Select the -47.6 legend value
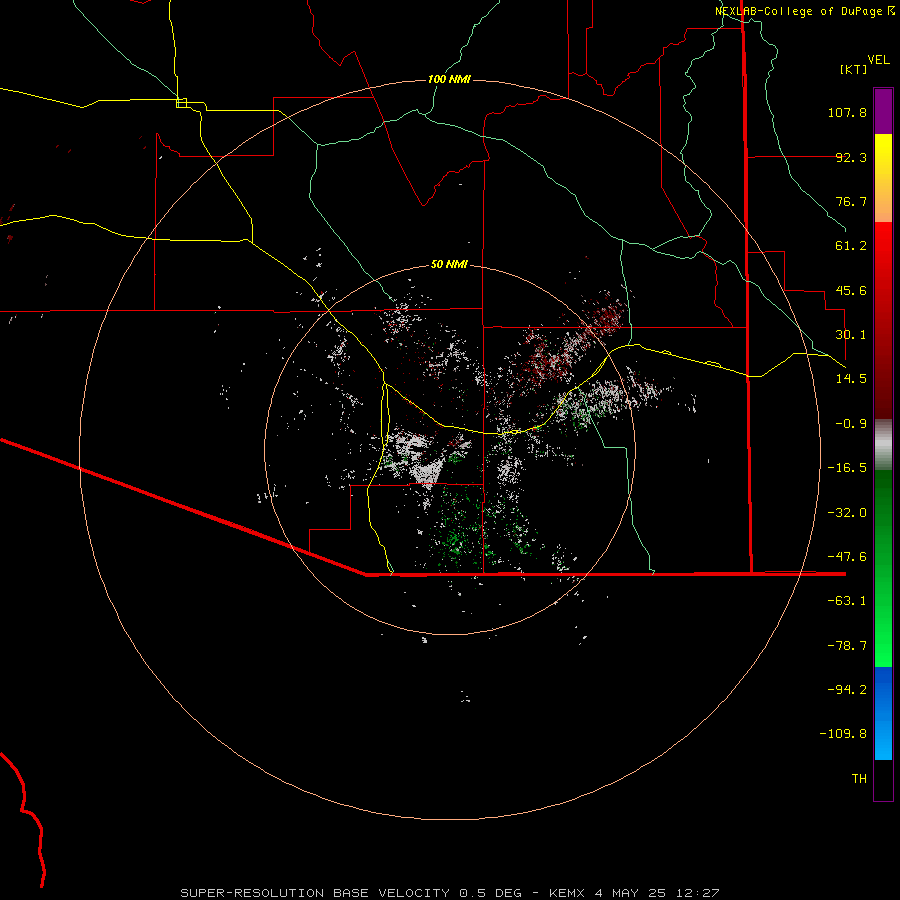Image resolution: width=900 pixels, height=900 pixels. tap(847, 557)
